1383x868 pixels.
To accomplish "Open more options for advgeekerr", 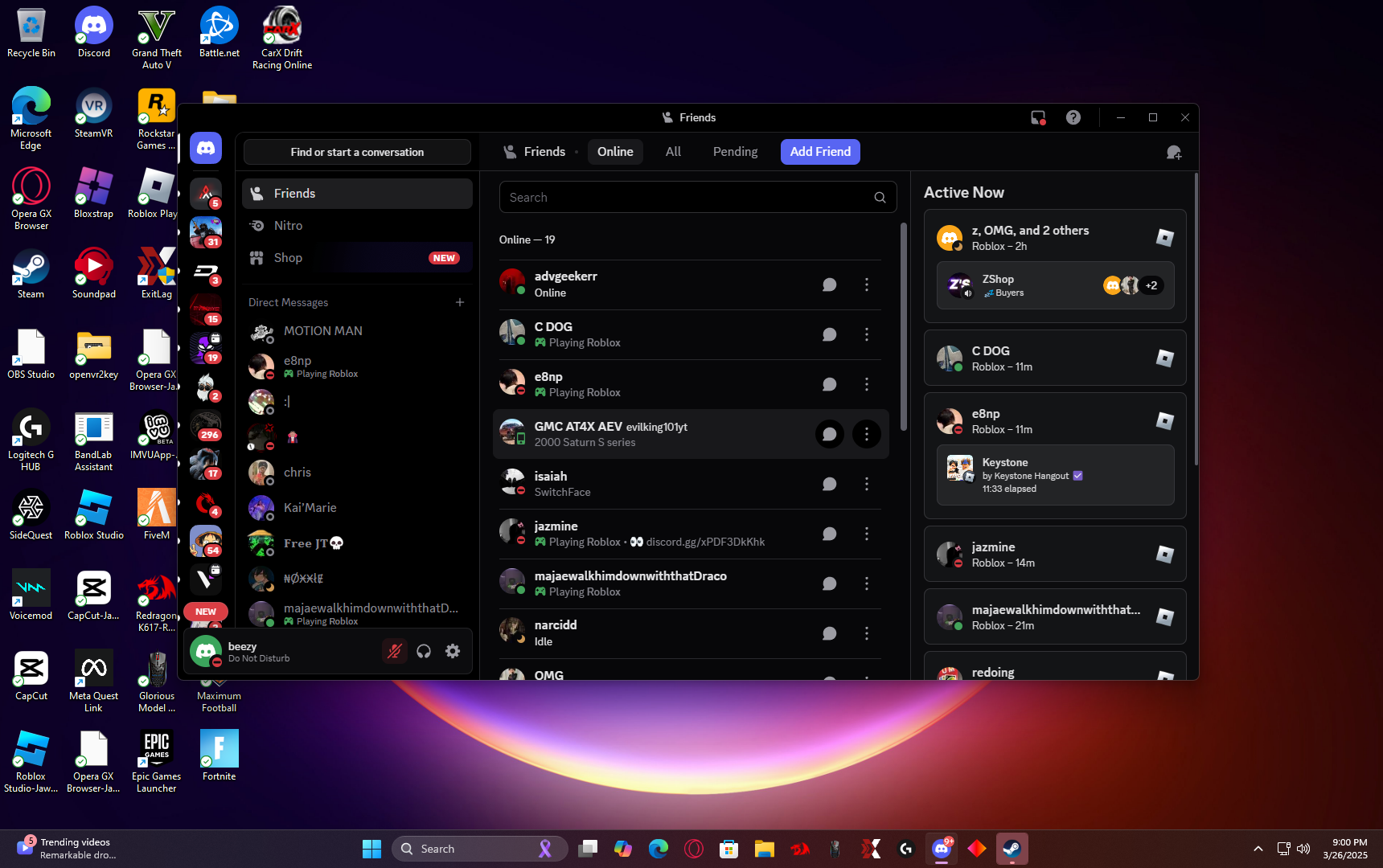I will [867, 285].
